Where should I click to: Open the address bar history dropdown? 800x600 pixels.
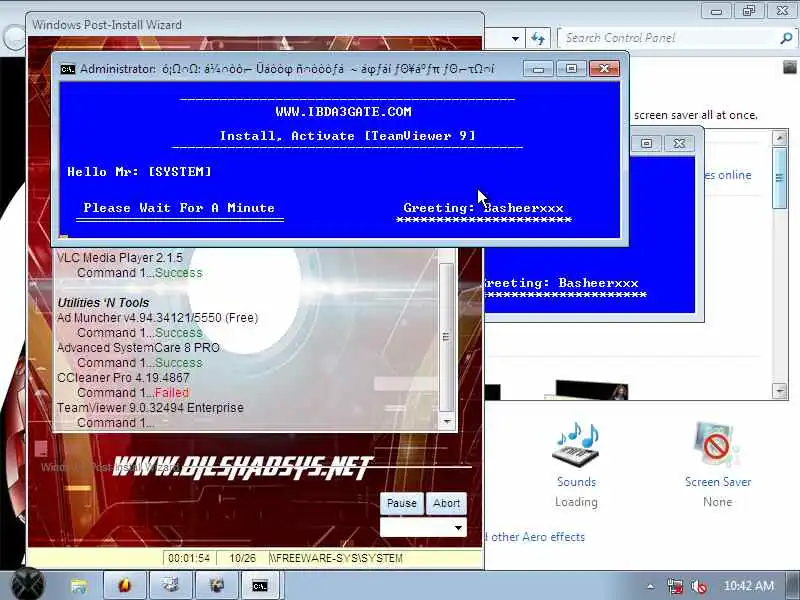(515, 39)
